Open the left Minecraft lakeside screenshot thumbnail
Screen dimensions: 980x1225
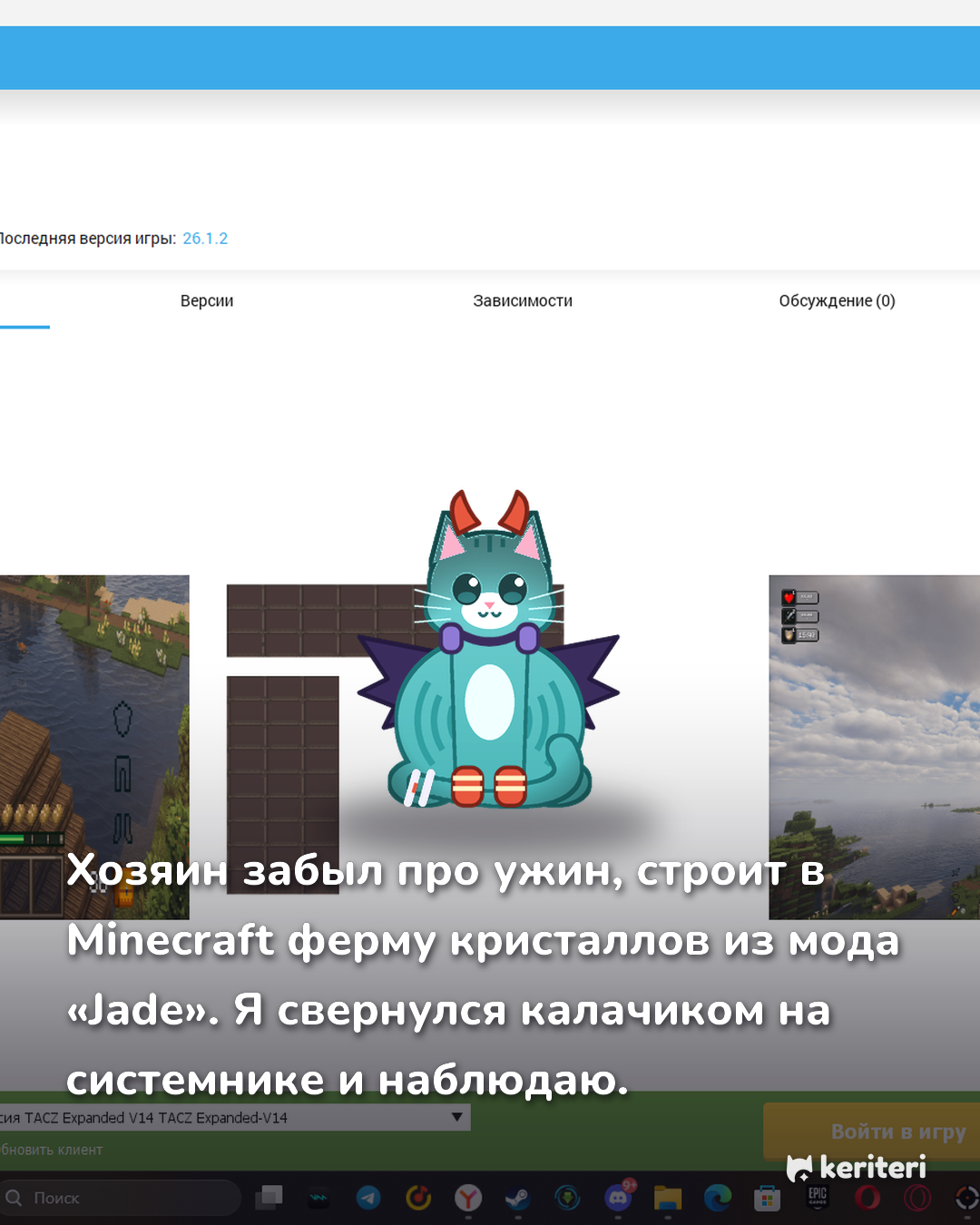click(x=94, y=747)
